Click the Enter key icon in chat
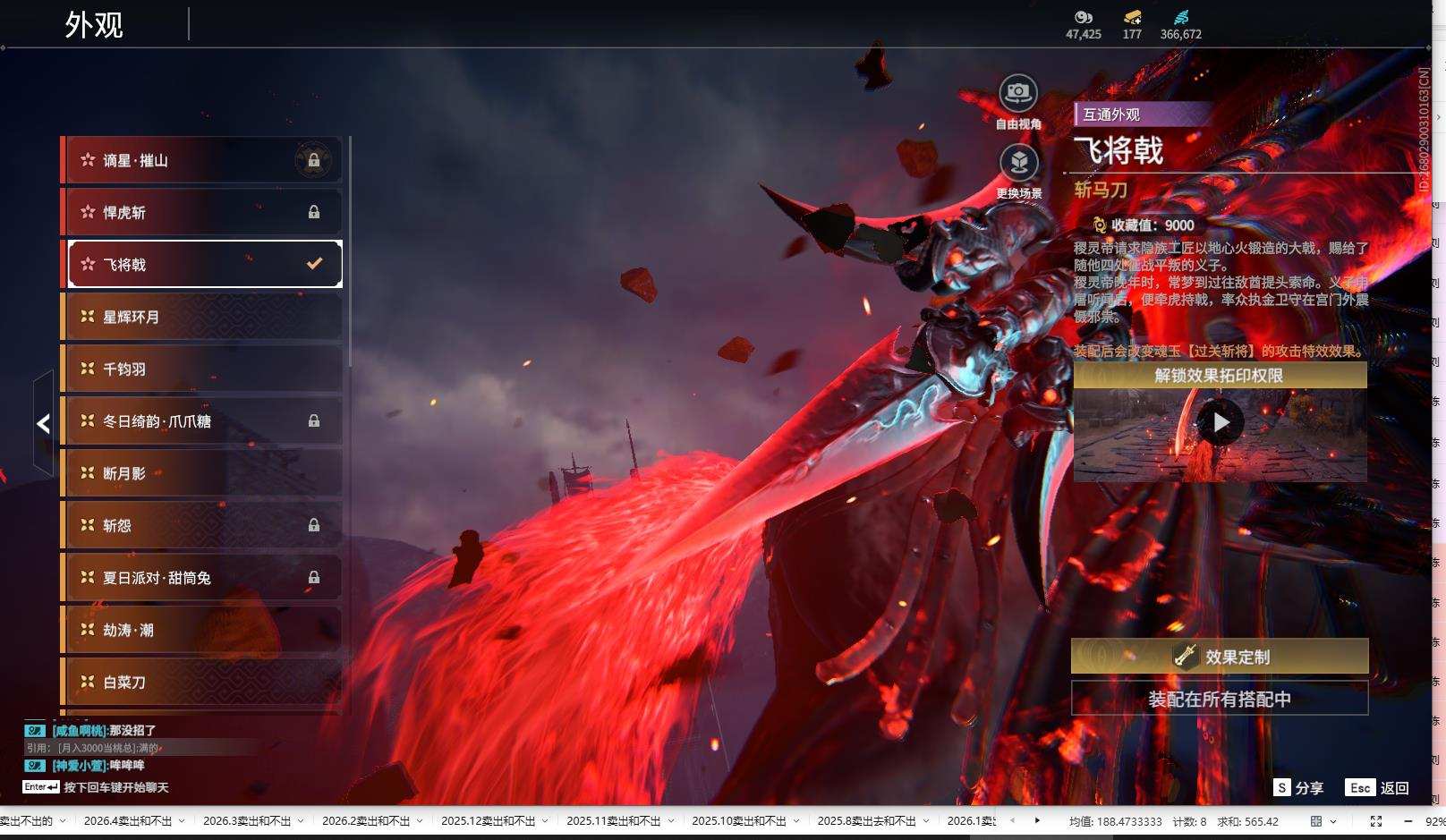Viewport: 1446px width, 840px height. pos(41,787)
